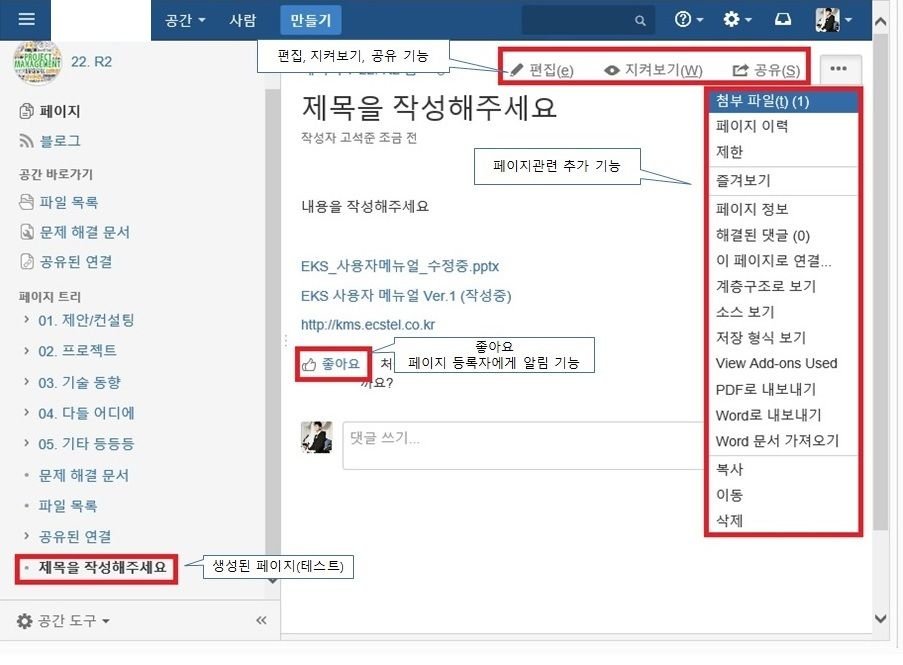Click the 공유된 연결 shortcut icon
Viewport: 903px width, 665px height.
26,262
